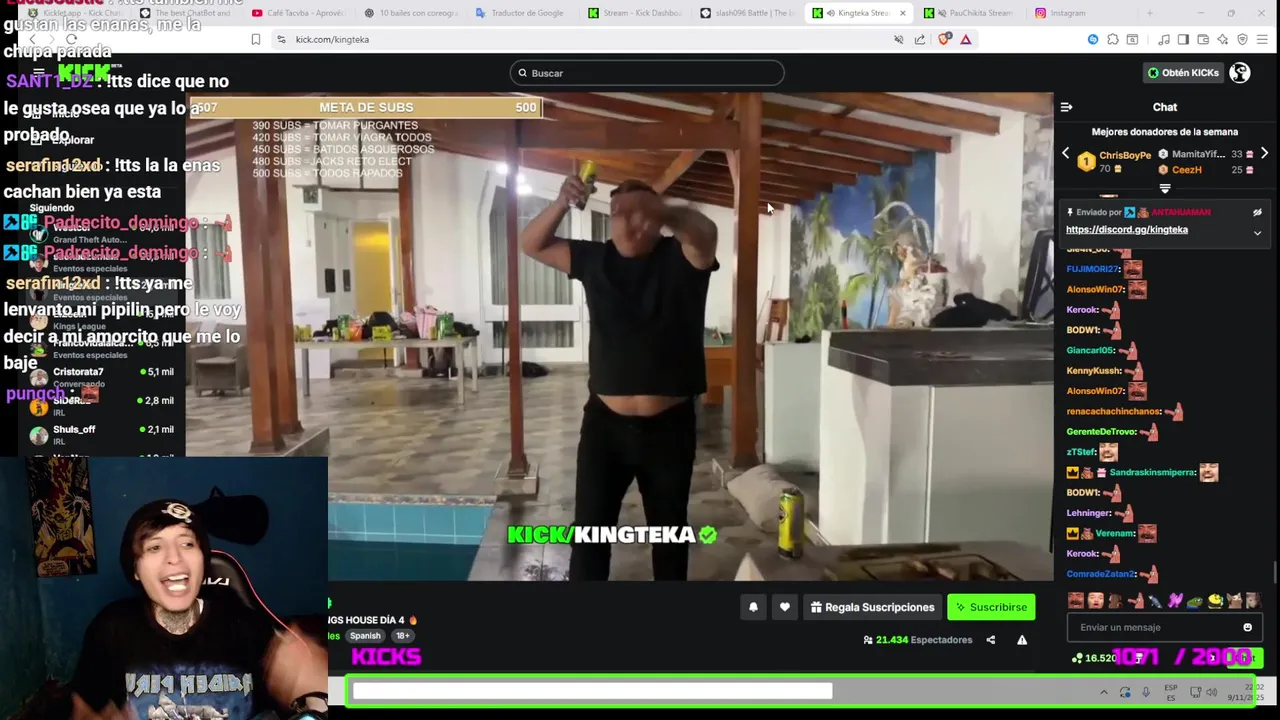This screenshot has height=720, width=1280.
Task: Switch to the Stream - Kick Dashboard tab
Action: tap(637, 13)
